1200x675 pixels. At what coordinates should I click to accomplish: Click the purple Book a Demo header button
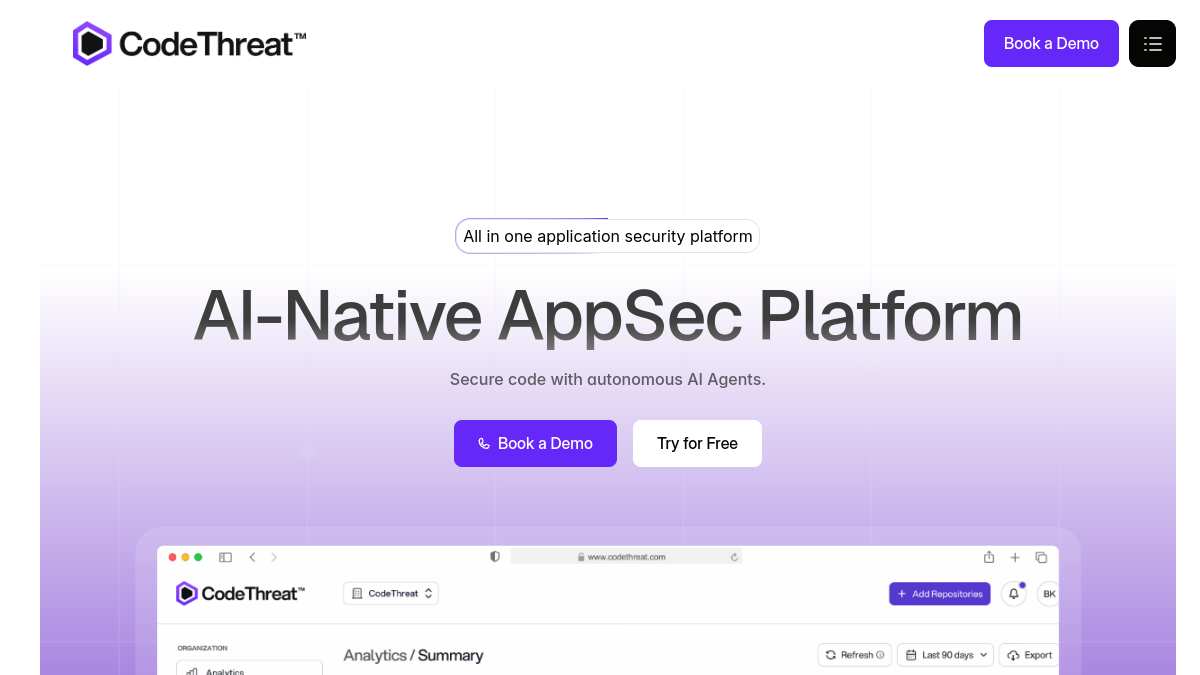1051,43
